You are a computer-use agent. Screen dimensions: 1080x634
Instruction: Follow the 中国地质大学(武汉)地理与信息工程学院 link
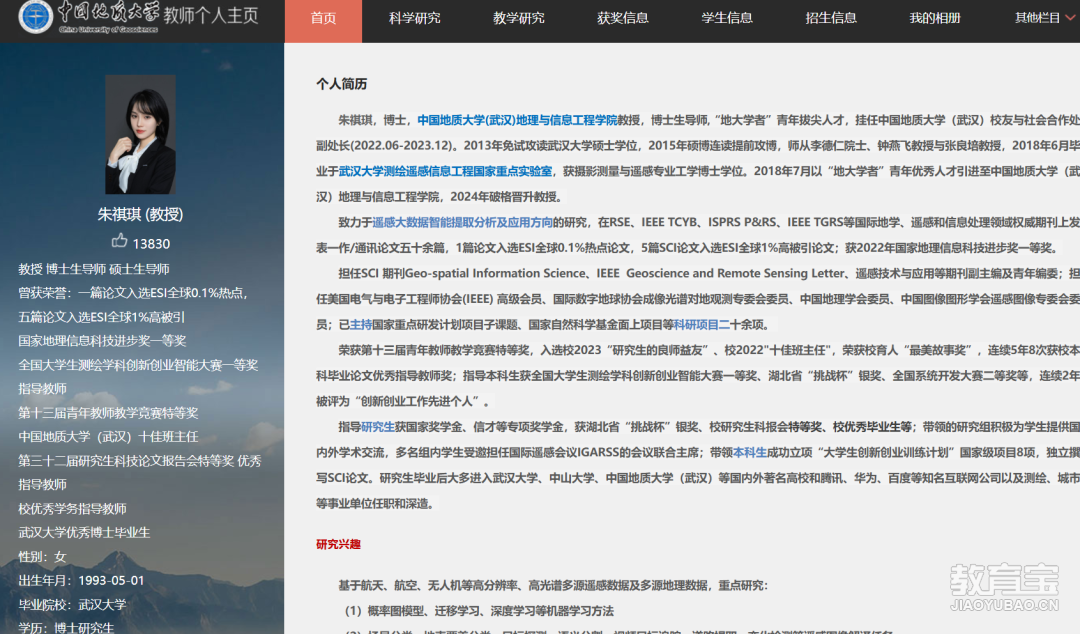517,121
